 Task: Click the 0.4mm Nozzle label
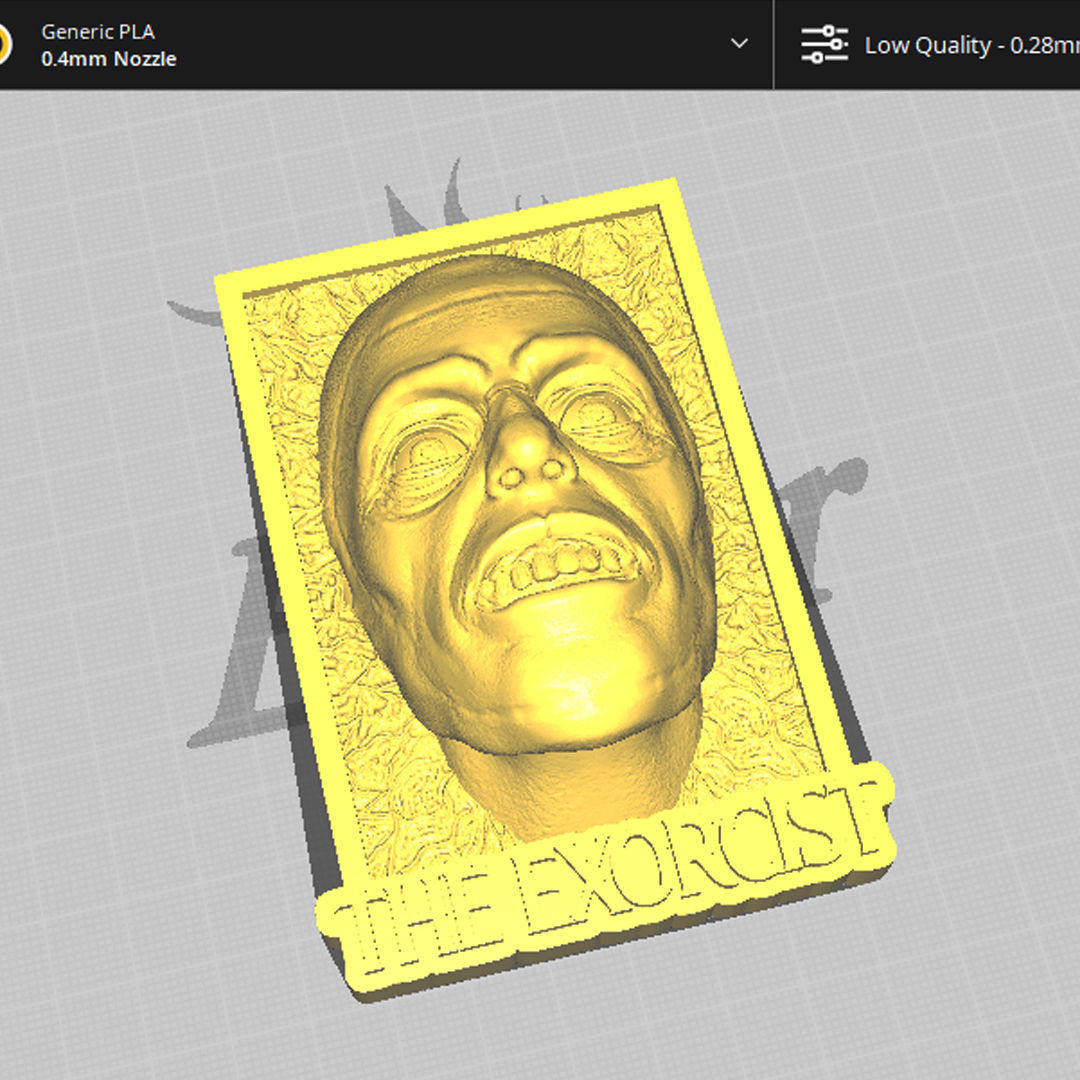point(109,59)
